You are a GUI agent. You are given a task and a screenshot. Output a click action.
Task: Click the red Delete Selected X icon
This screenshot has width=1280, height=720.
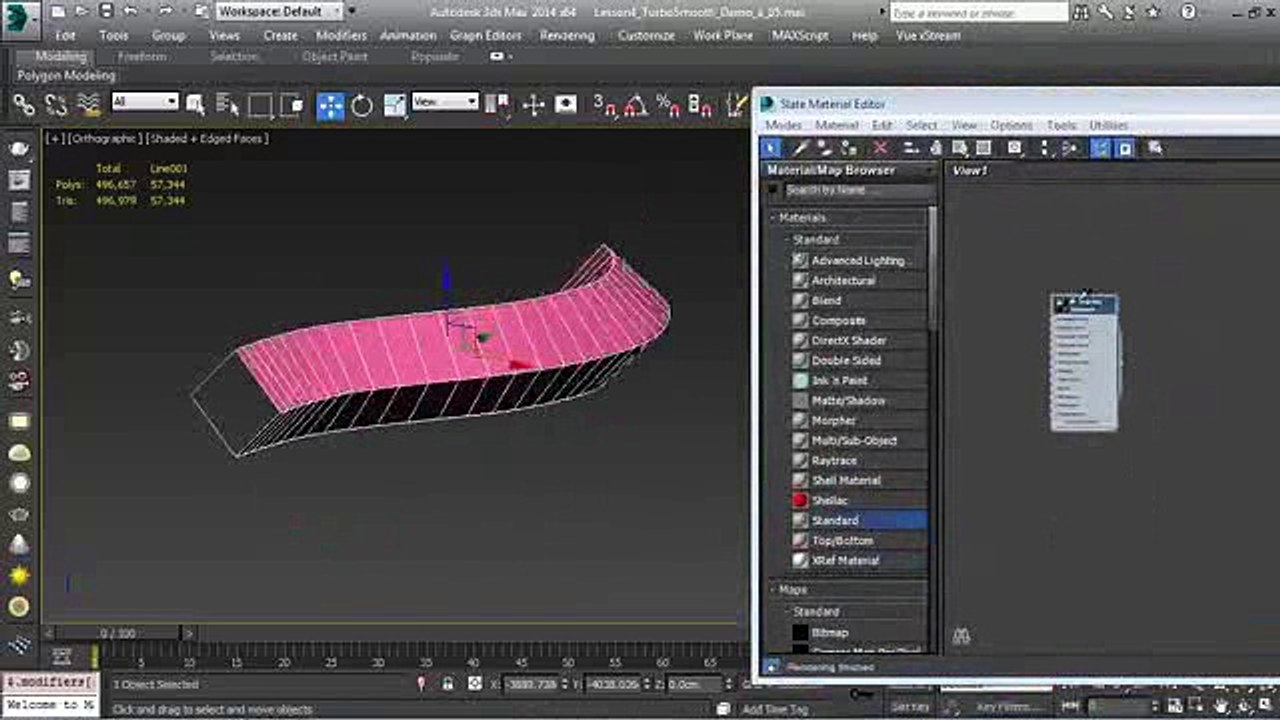tap(880, 148)
